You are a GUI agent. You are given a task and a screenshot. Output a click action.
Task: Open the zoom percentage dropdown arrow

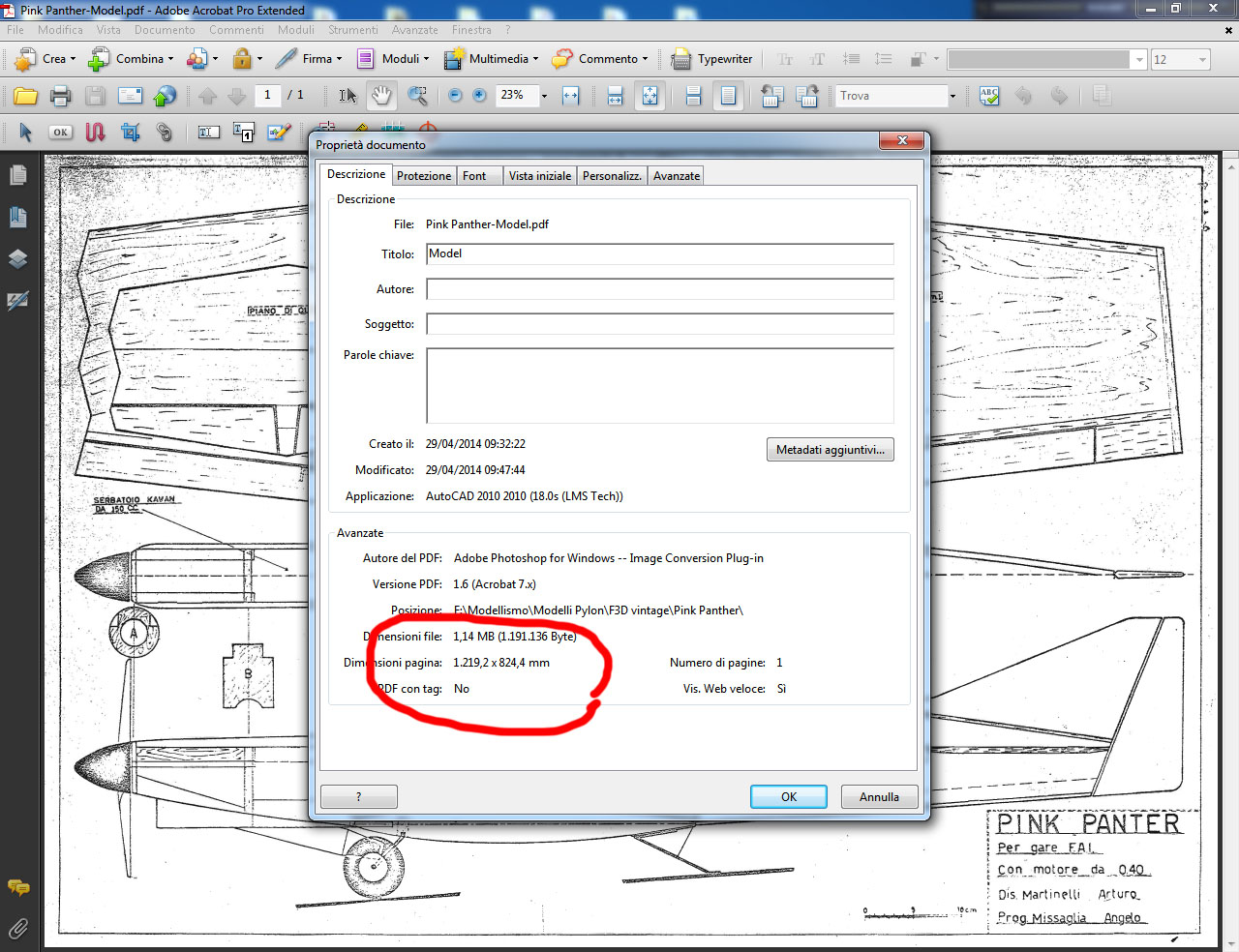pyautogui.click(x=544, y=96)
